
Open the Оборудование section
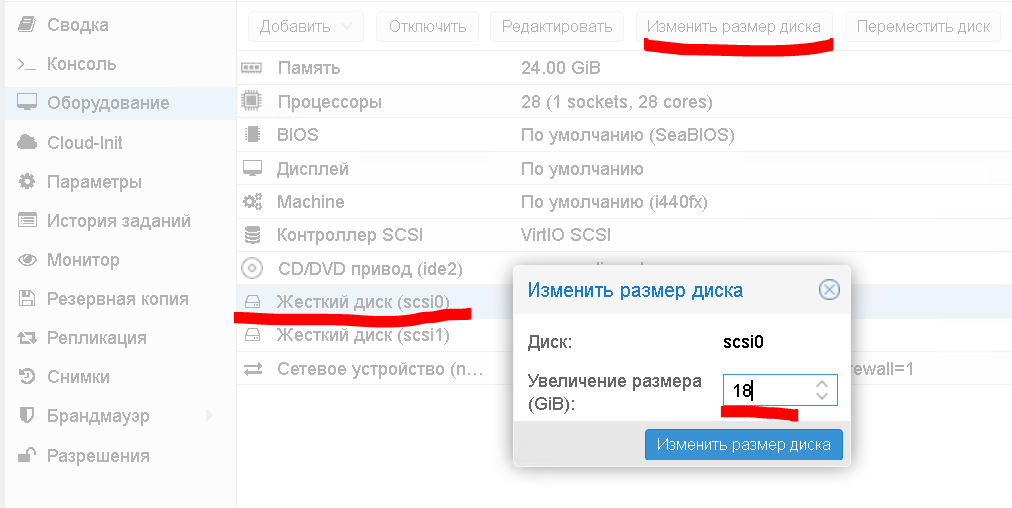pyautogui.click(x=108, y=103)
